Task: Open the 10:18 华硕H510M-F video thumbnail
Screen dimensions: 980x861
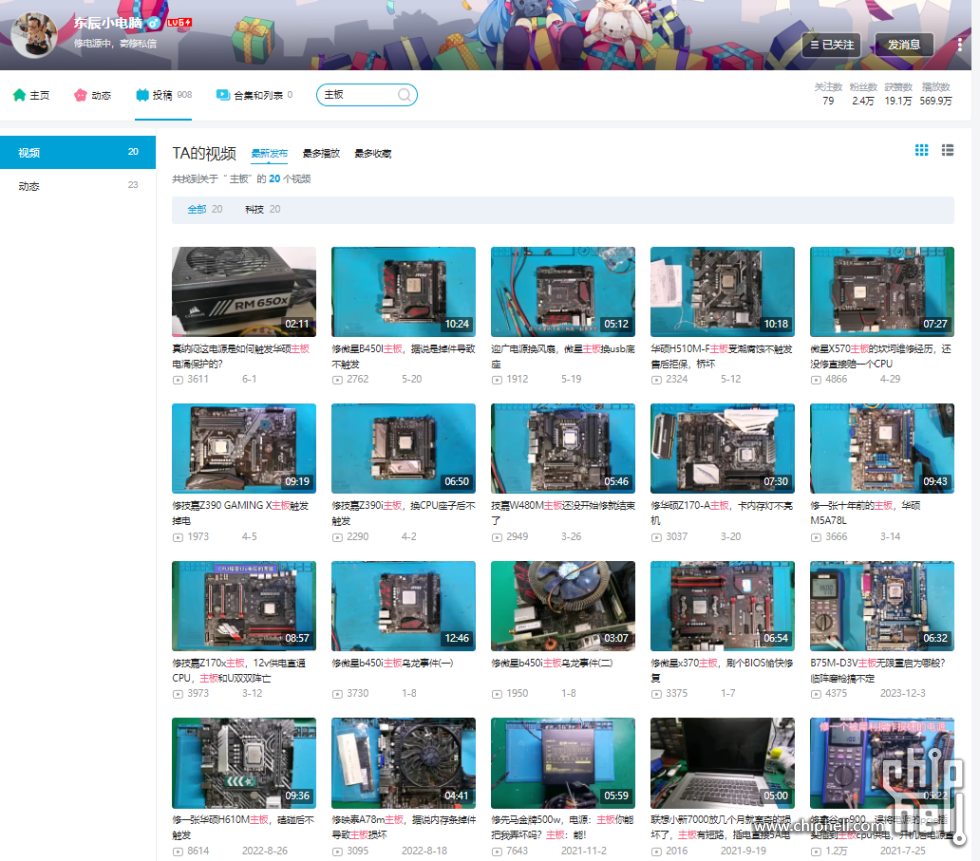Action: click(722, 292)
